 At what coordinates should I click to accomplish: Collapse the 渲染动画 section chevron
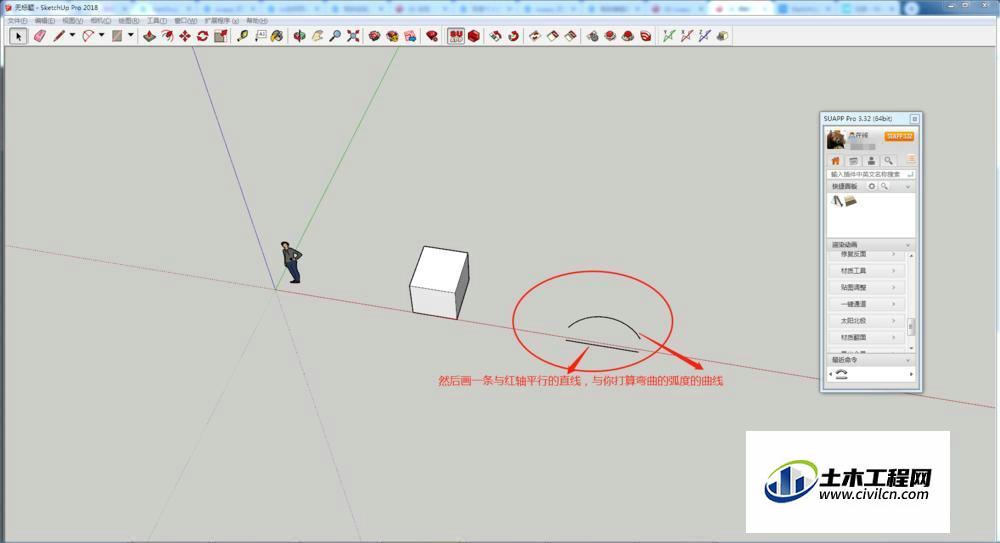pos(908,245)
